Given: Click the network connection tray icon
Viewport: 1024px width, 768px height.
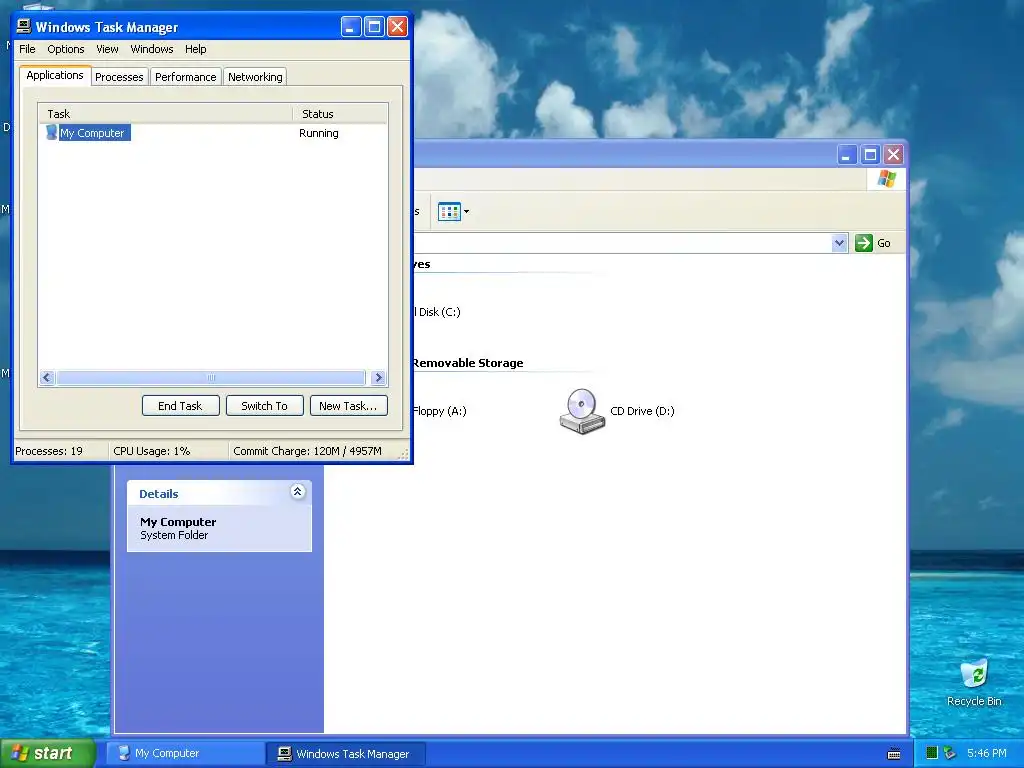Looking at the screenshot, I should click(950, 753).
